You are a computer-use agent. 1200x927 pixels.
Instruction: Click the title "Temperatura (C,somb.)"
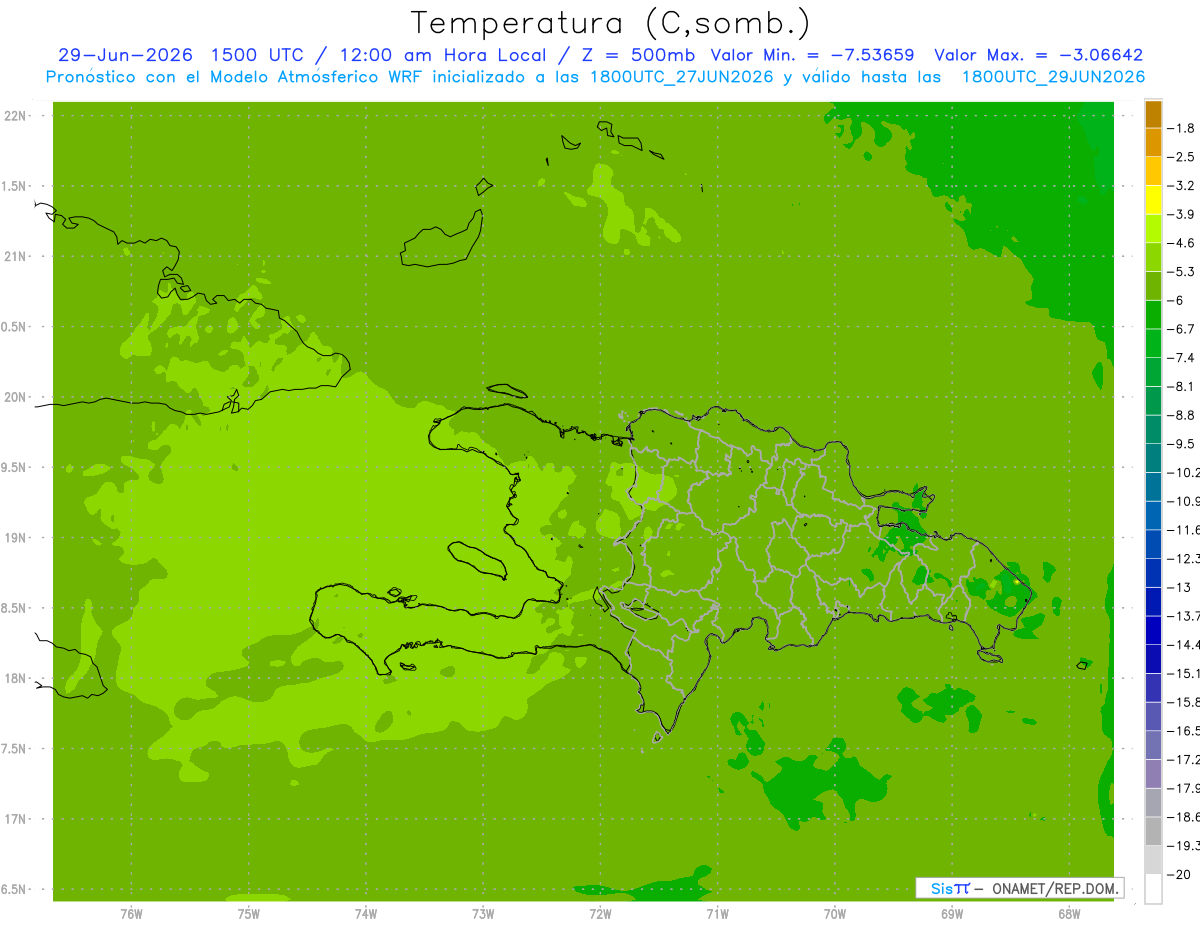pos(612,23)
